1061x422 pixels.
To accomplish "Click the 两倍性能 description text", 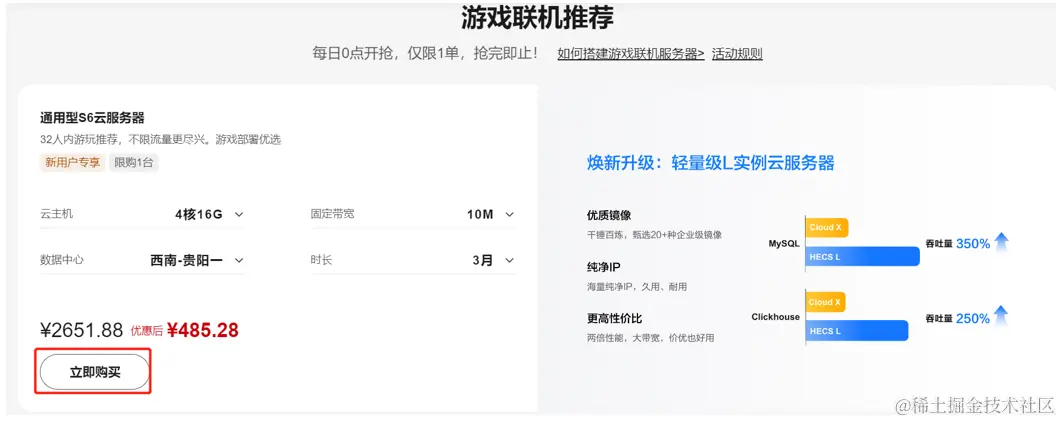I will tap(650, 337).
